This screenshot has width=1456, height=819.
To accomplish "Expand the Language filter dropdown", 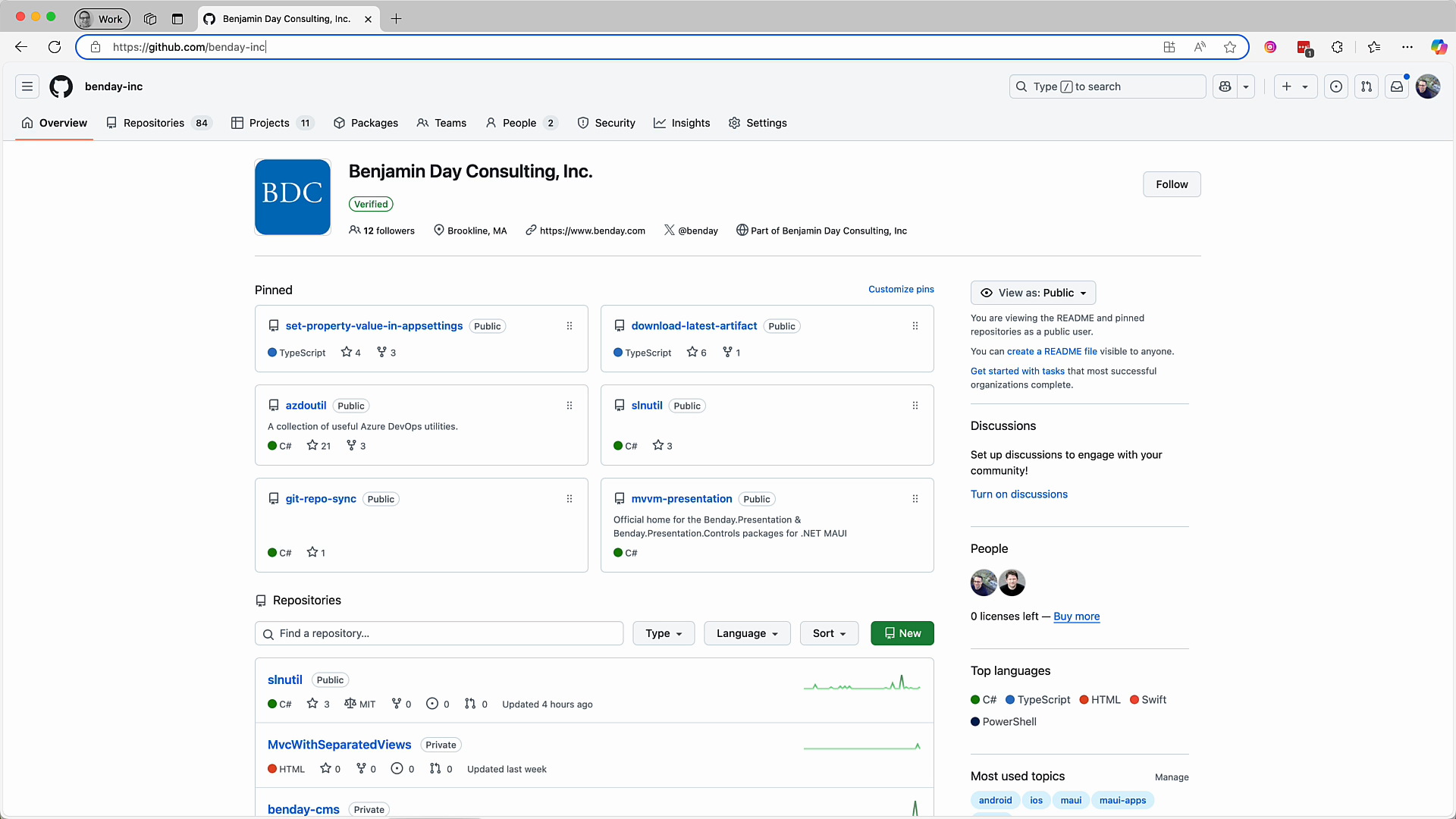I will [747, 633].
